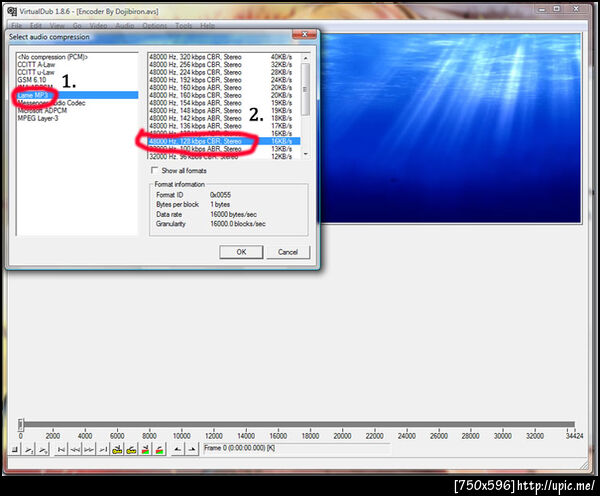Click the timeline position slider handle
The width and height of the screenshot is (600, 496).
pos(21,424)
